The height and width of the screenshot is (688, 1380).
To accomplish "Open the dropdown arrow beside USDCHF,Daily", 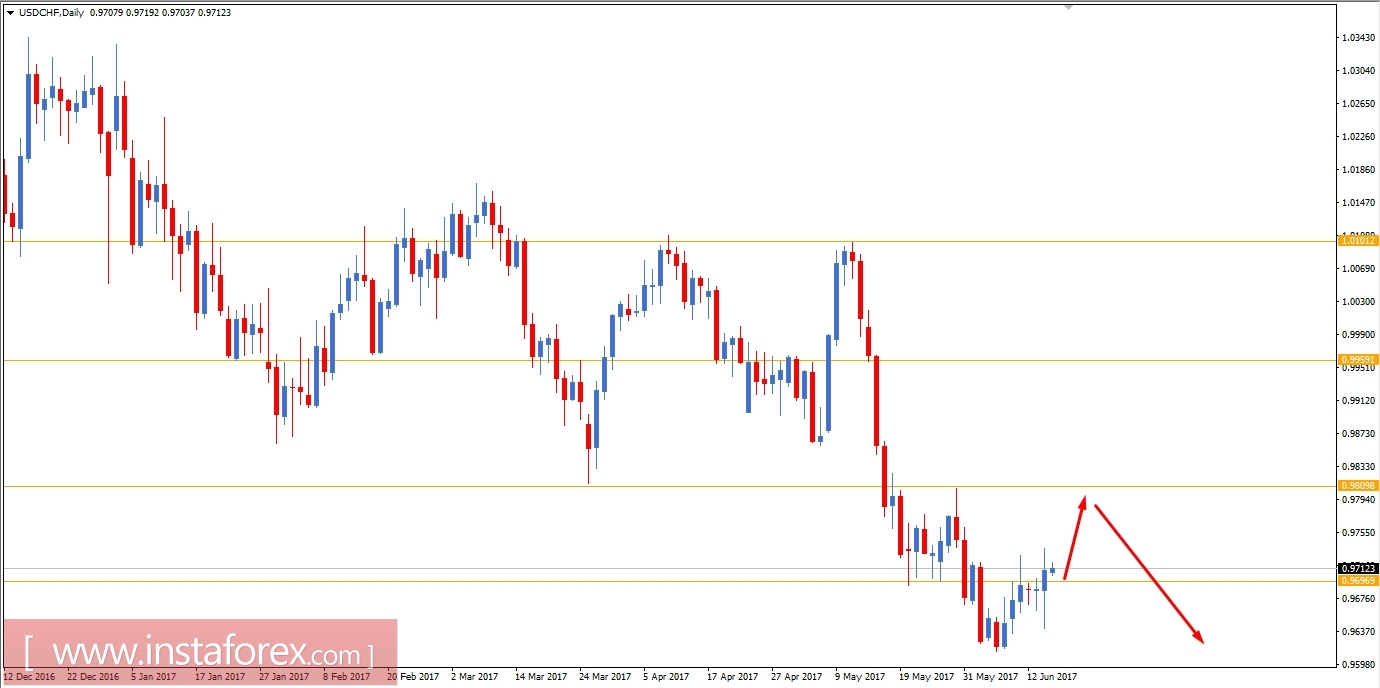I will [10, 13].
